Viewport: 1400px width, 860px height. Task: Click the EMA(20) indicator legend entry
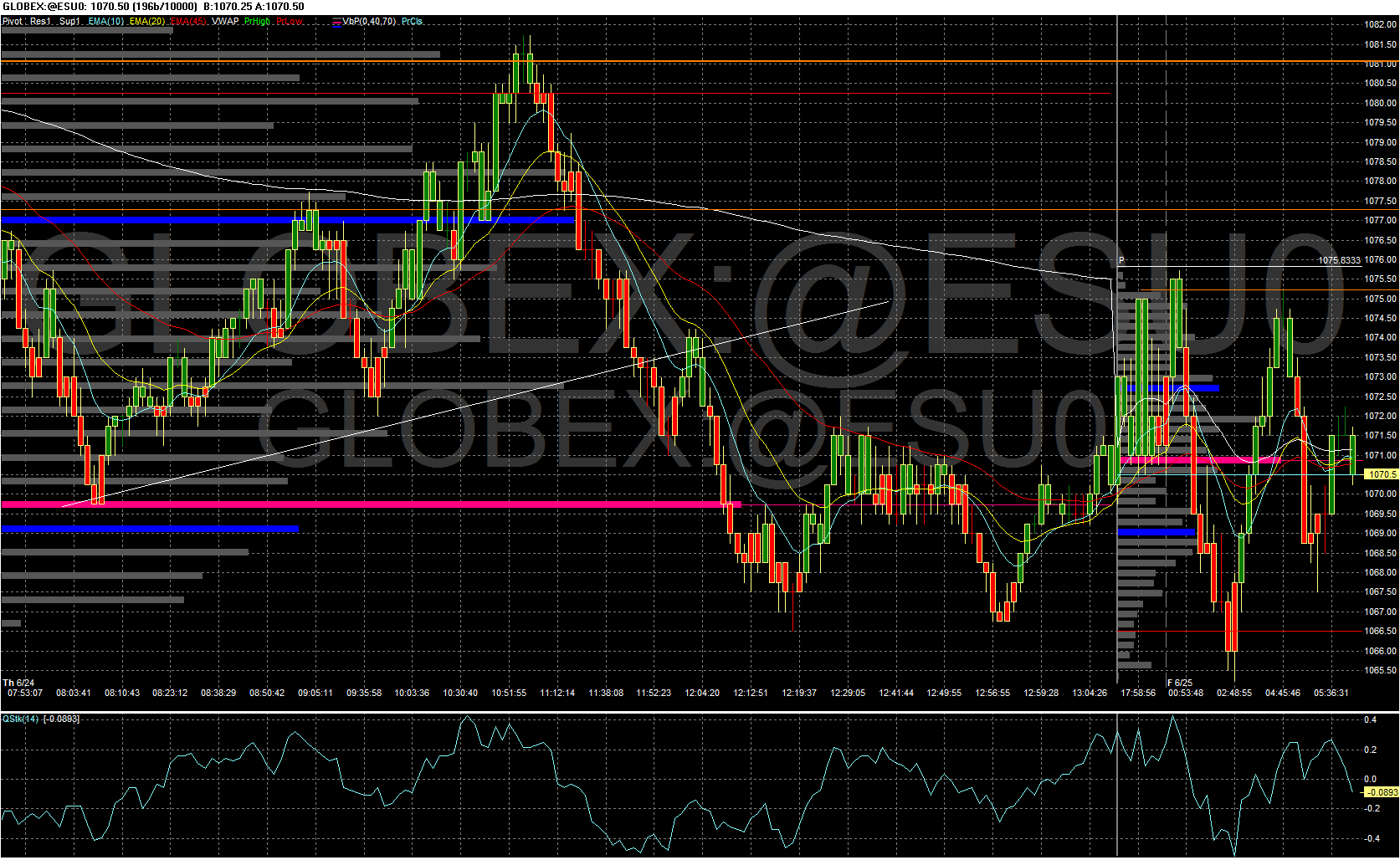(x=146, y=22)
